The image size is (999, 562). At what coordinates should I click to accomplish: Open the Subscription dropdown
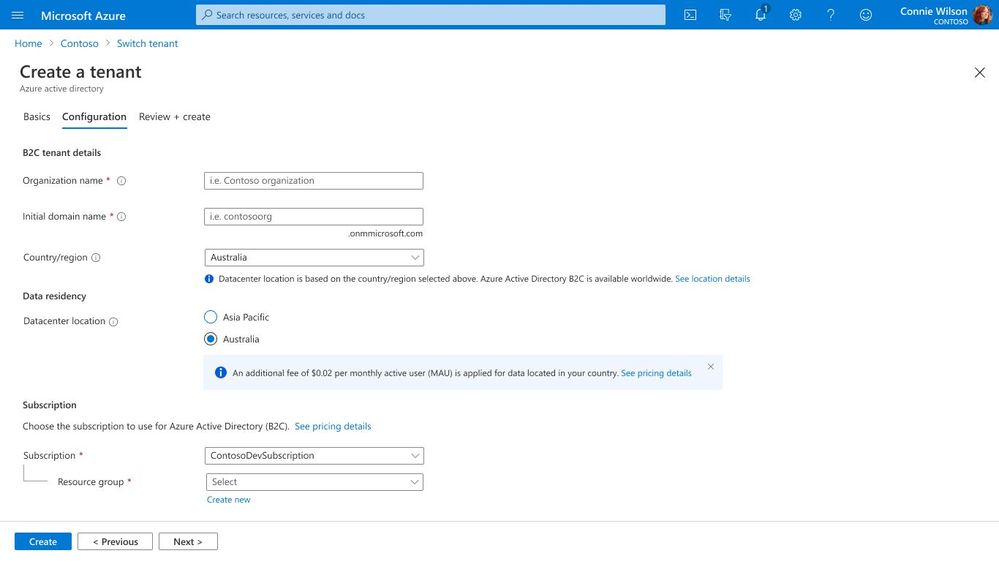(x=313, y=456)
